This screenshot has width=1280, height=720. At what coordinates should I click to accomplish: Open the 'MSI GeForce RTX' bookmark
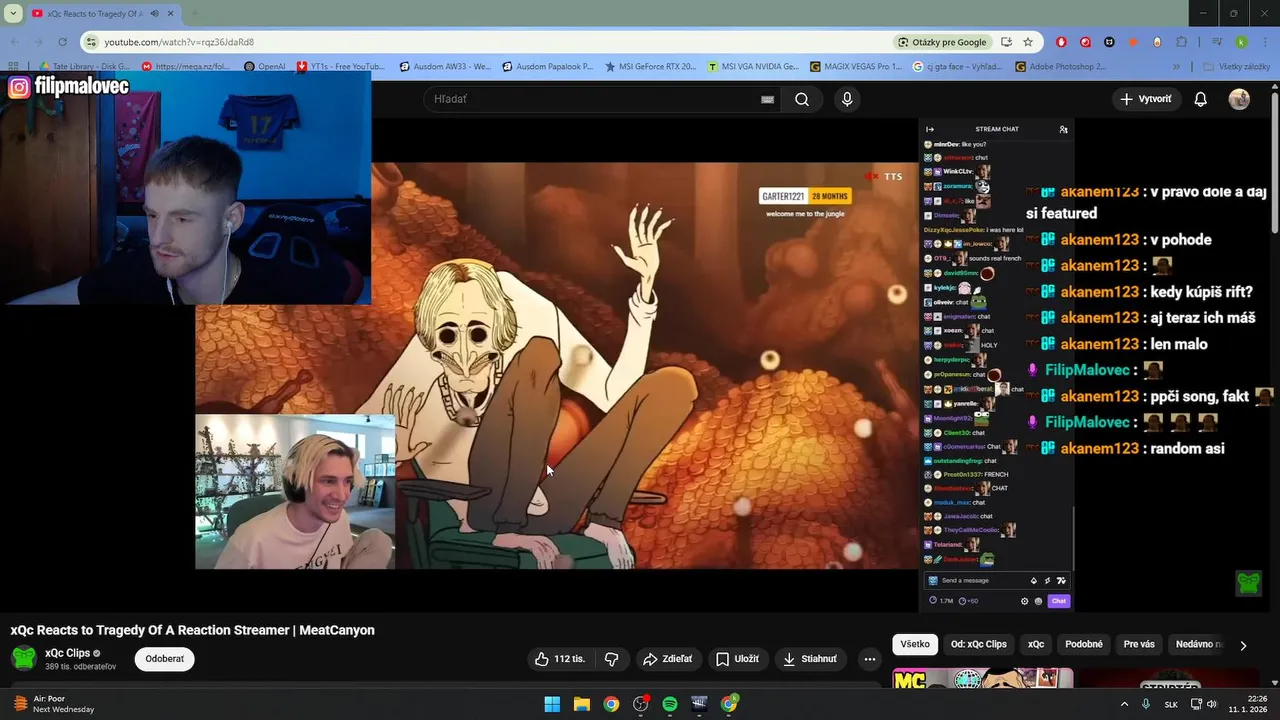click(x=650, y=67)
